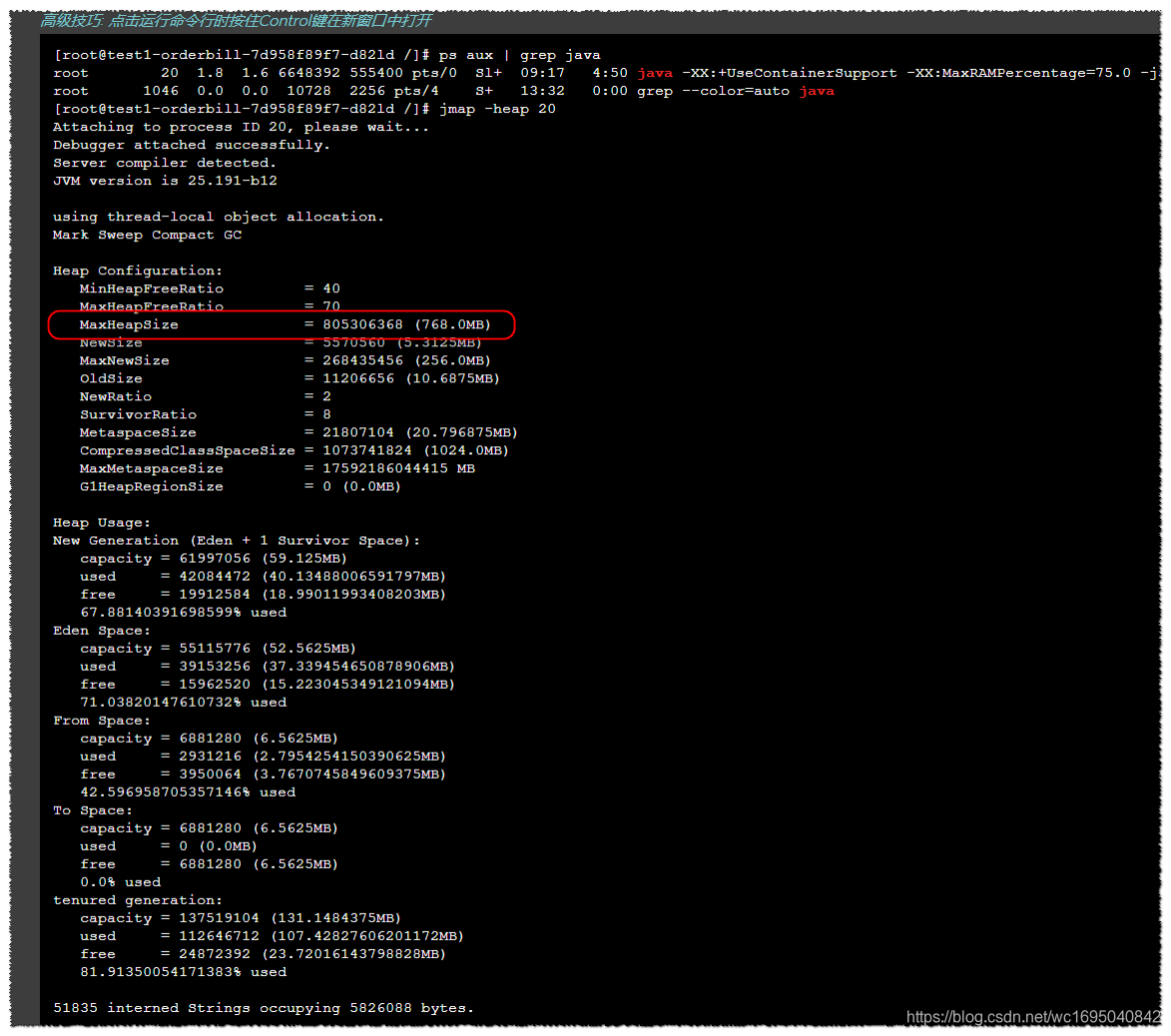Click the 'tenured generation:' heading
The image size is (1171, 1036).
138,900
